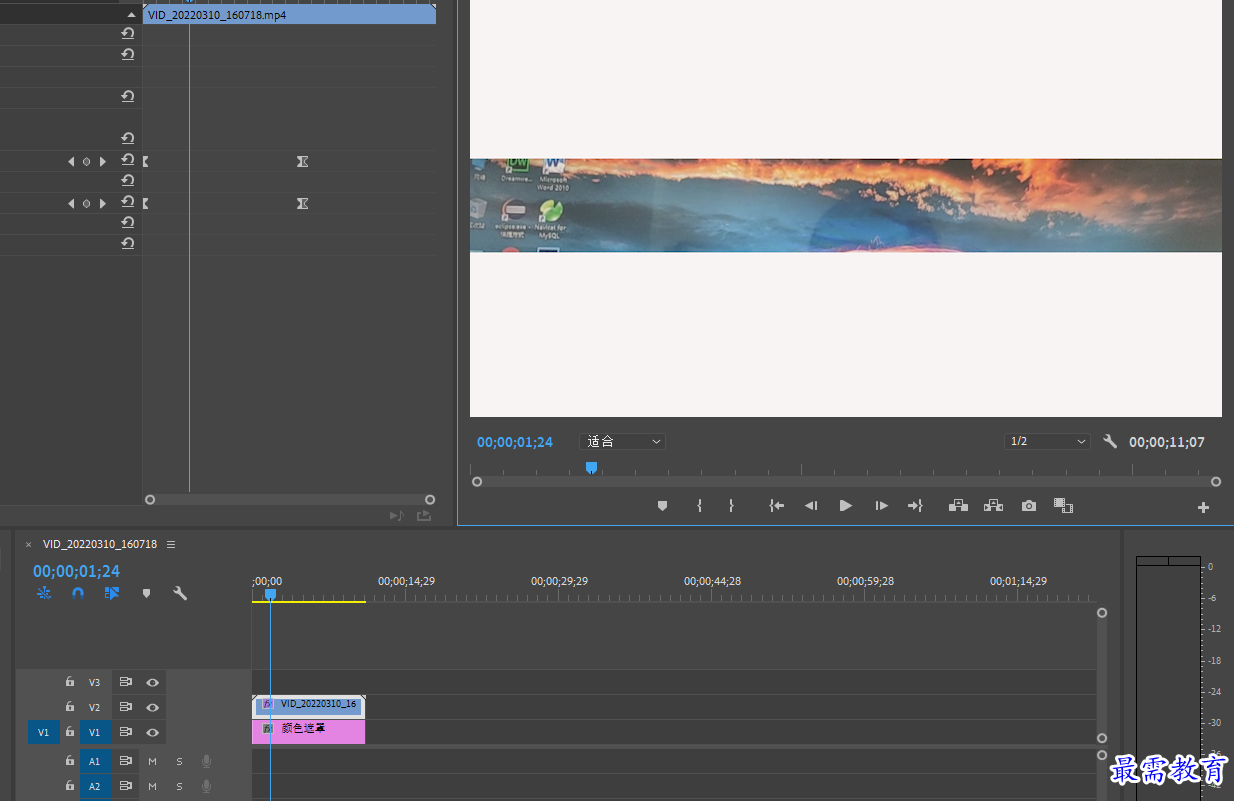Click the Program monitor timecode 00;00;01;24
Image resolution: width=1234 pixels, height=801 pixels.
515,442
